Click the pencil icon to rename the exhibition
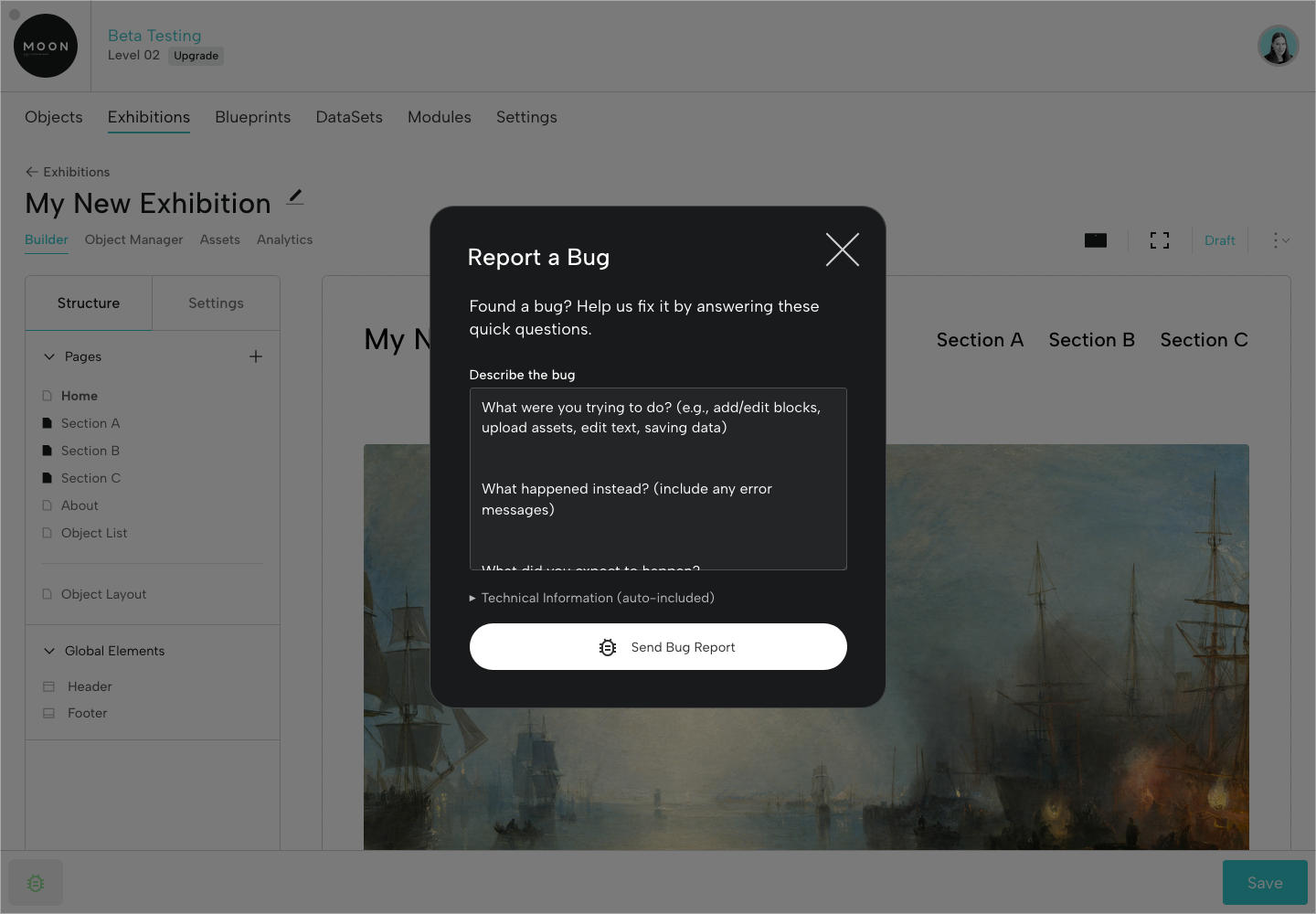The height and width of the screenshot is (914, 1316). (x=295, y=197)
